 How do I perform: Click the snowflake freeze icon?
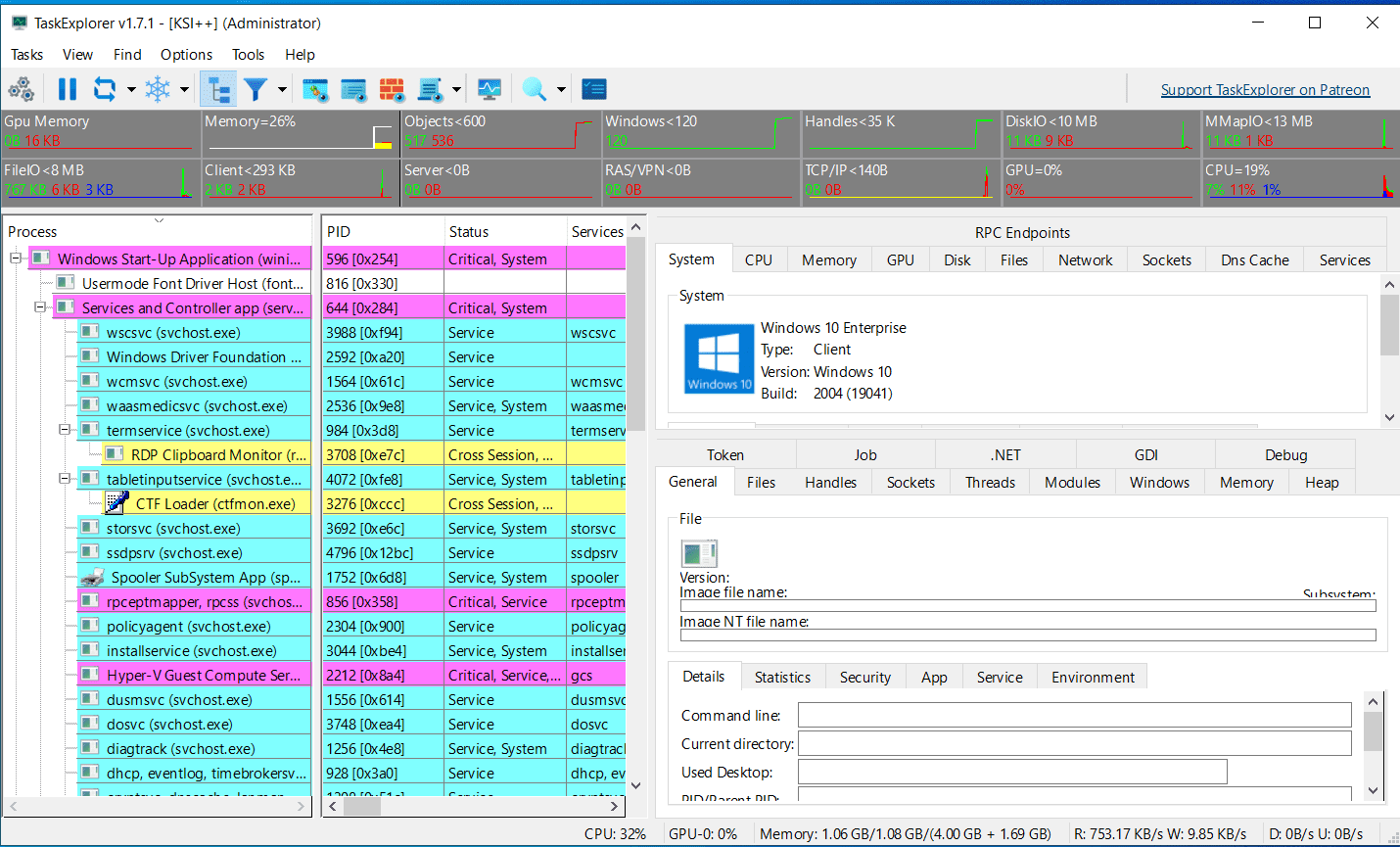point(158,89)
